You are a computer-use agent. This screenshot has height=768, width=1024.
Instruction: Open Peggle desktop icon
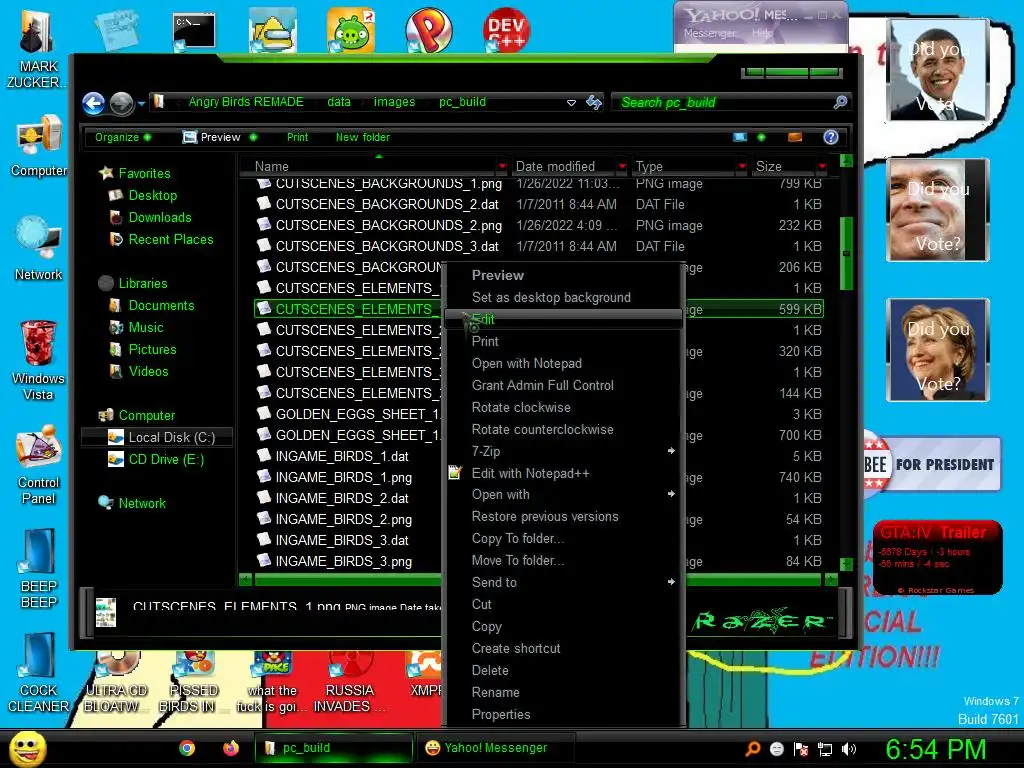(428, 29)
